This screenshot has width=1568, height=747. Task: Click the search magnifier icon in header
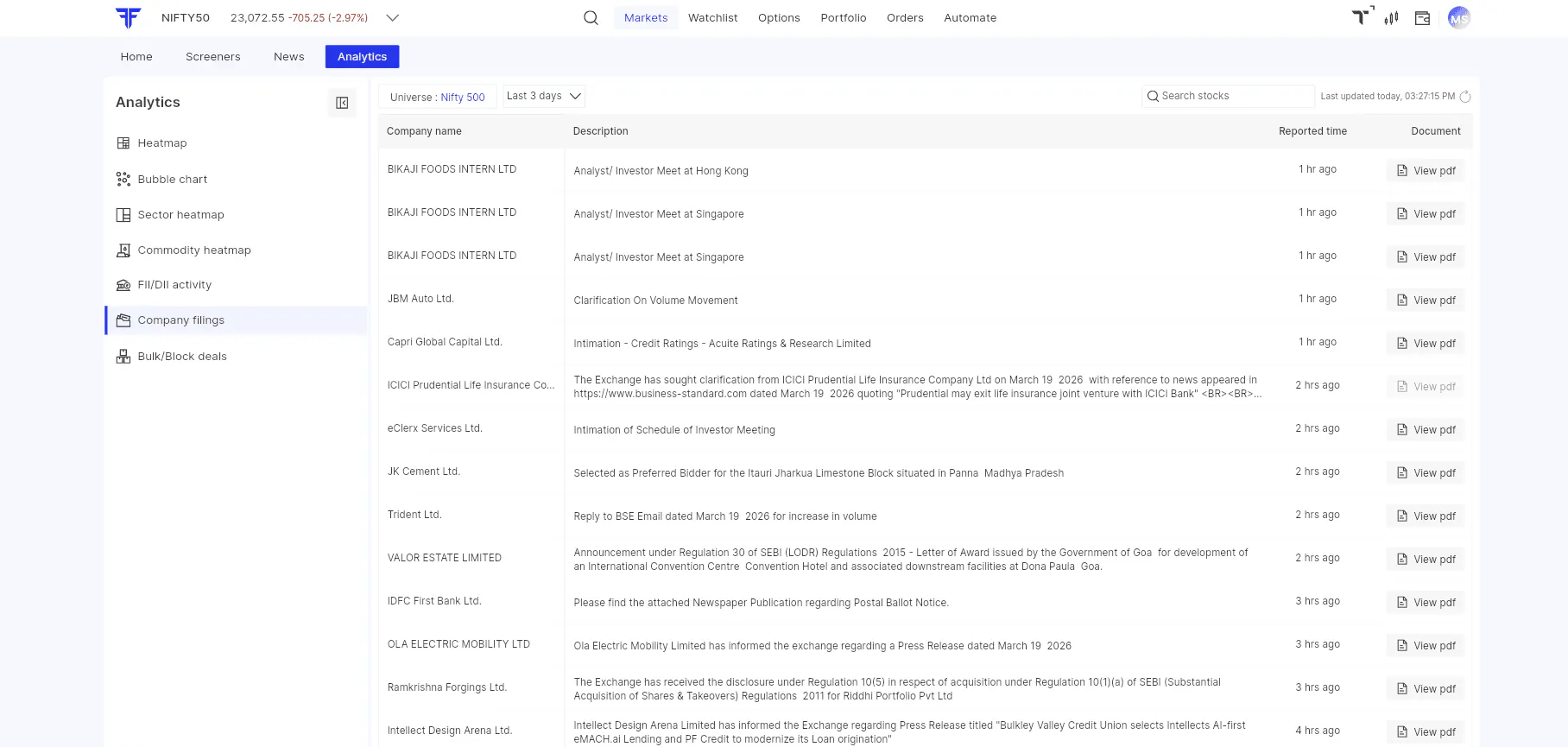[x=591, y=18]
